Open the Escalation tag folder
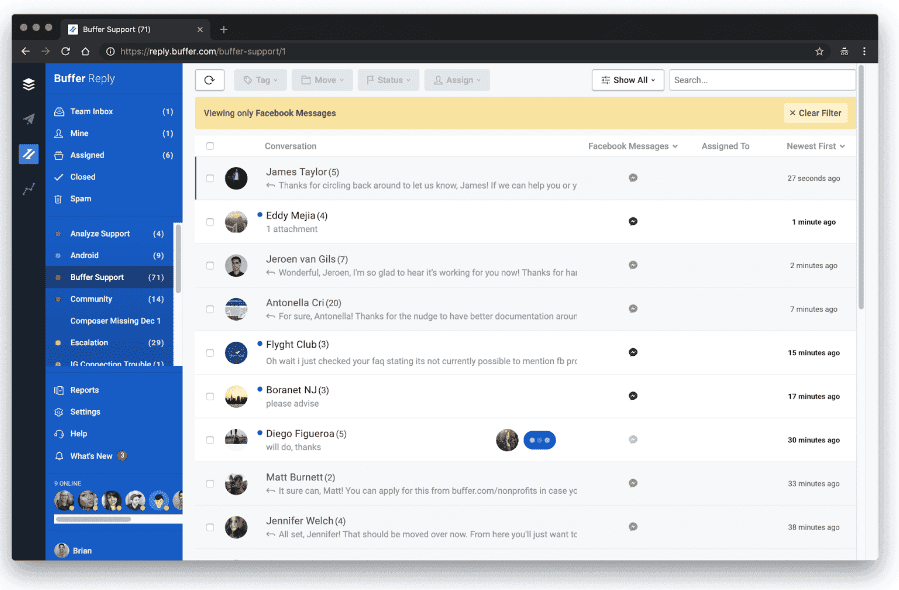The image size is (899, 590). [x=90, y=342]
